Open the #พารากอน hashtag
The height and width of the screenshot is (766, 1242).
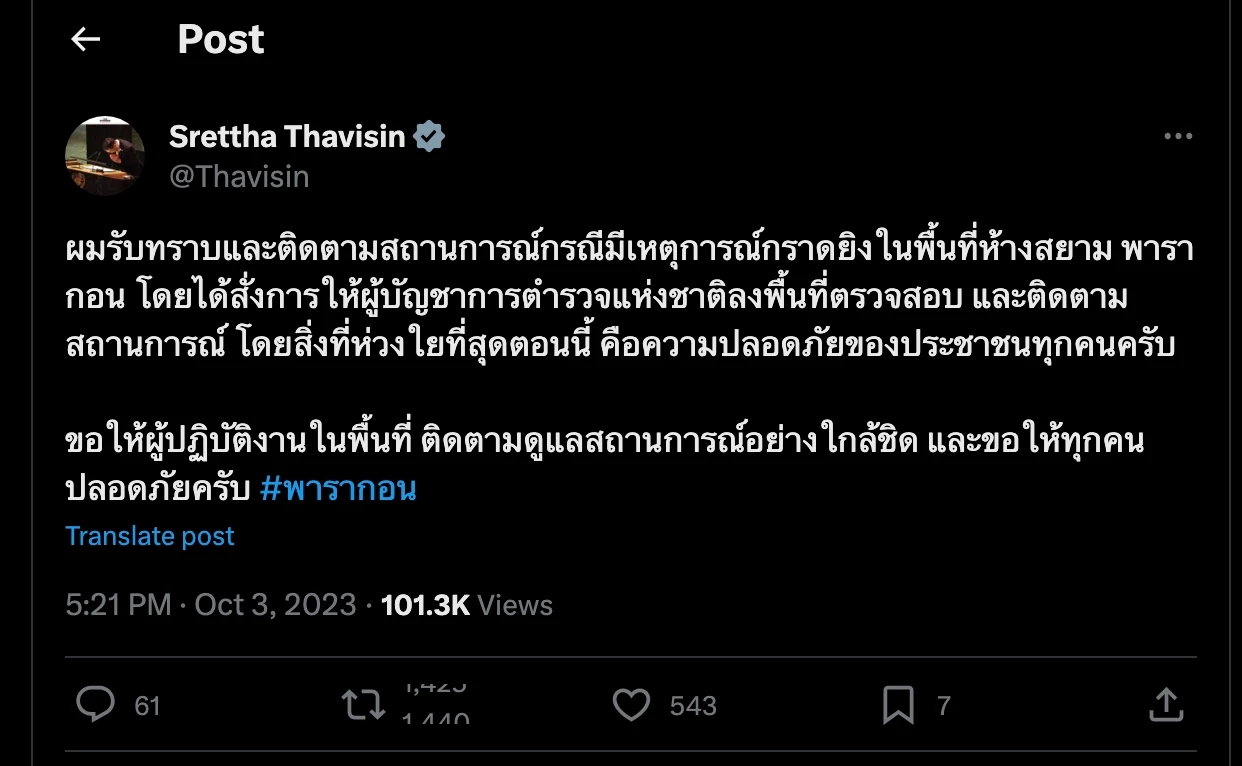coord(338,489)
